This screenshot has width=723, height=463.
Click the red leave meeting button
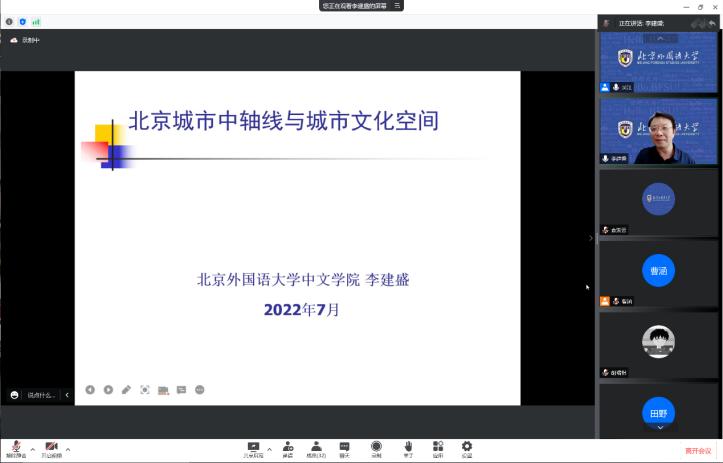pos(698,450)
